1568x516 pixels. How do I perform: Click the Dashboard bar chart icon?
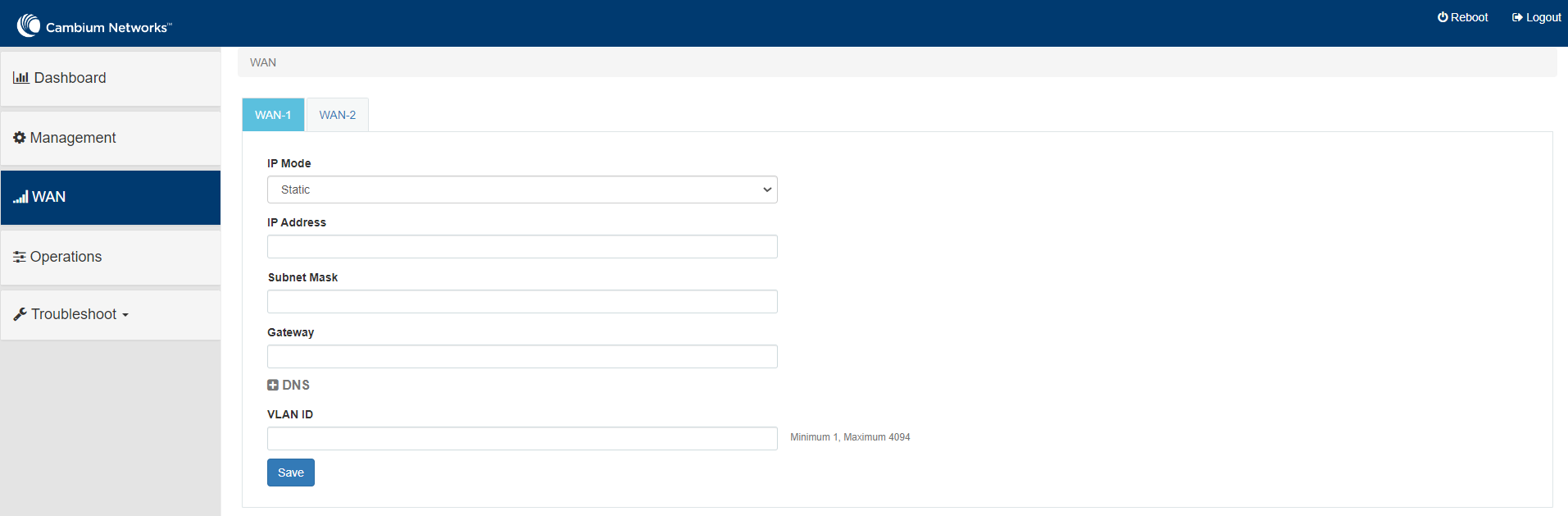coord(21,78)
